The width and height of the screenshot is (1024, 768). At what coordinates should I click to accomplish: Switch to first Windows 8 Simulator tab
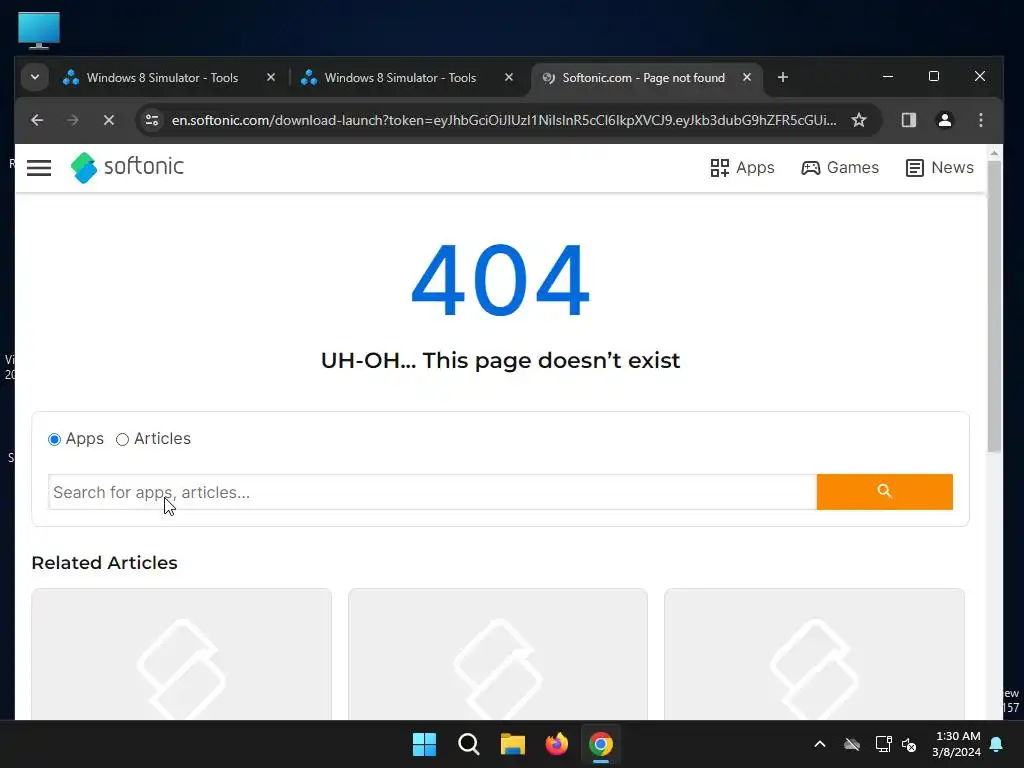point(162,78)
